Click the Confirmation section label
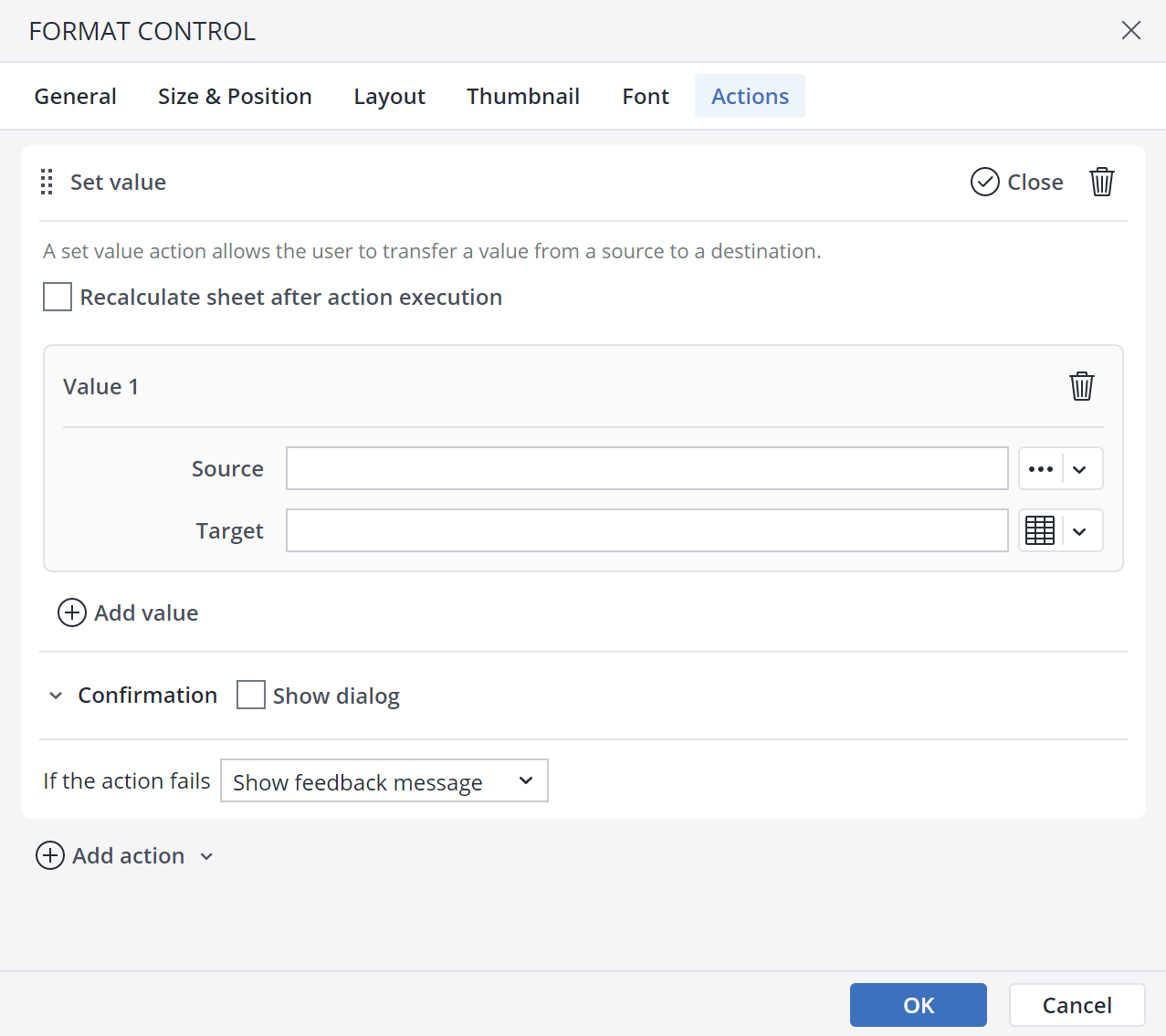This screenshot has height=1036, width=1166. coord(148,695)
